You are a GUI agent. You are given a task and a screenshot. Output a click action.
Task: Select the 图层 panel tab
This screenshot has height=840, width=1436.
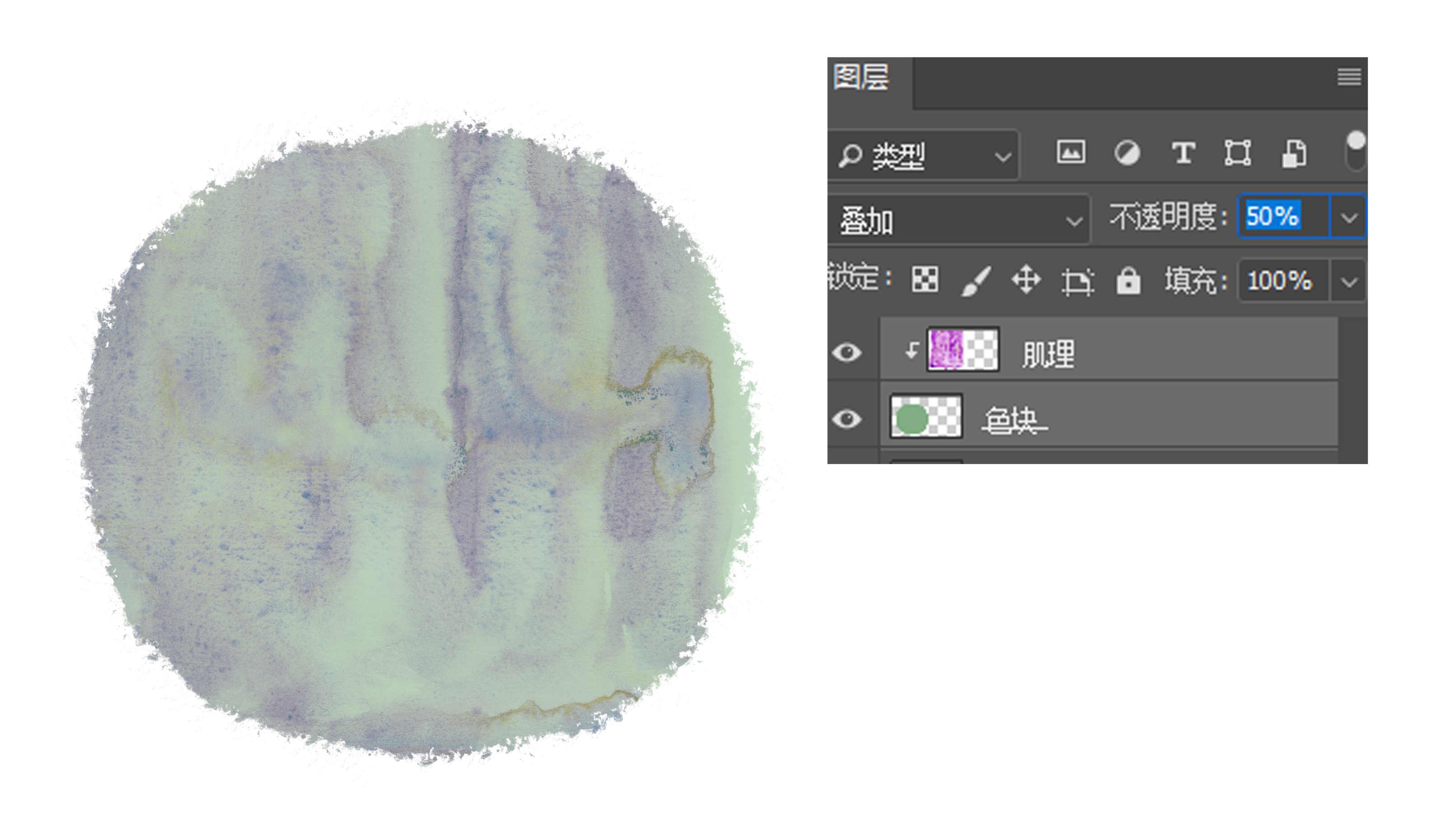pyautogui.click(x=861, y=78)
